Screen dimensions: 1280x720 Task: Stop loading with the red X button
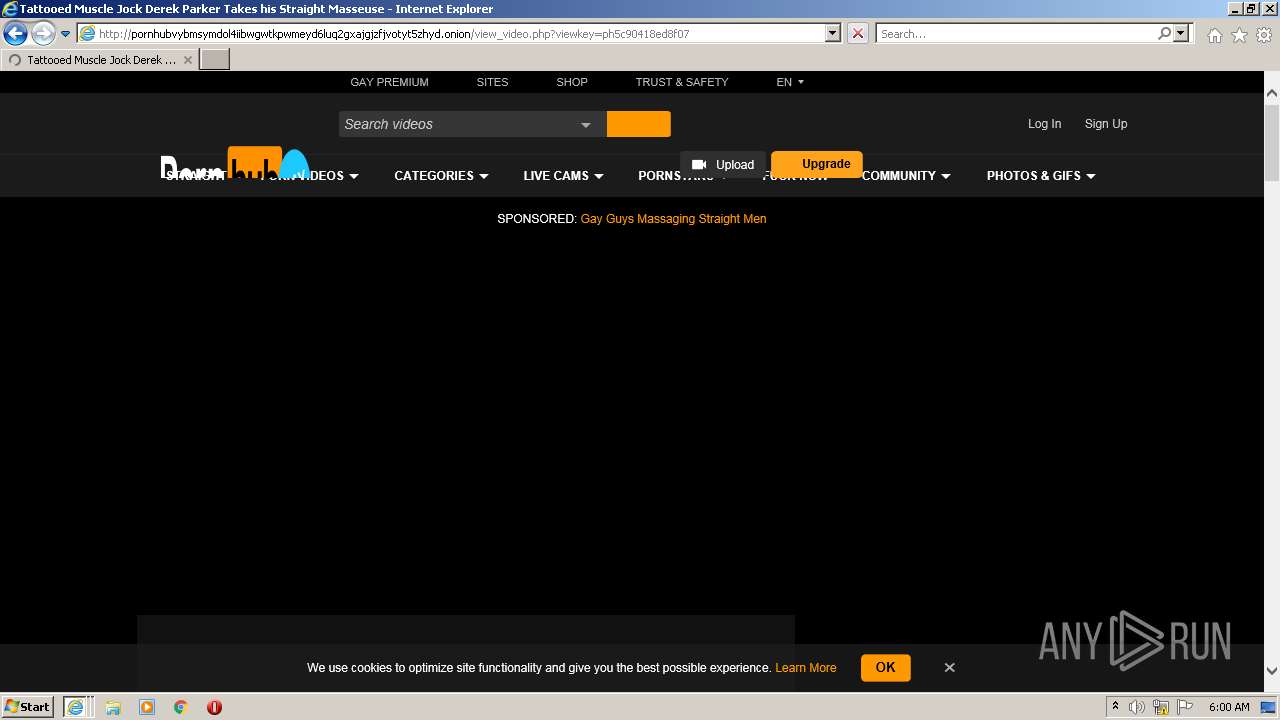pos(858,33)
